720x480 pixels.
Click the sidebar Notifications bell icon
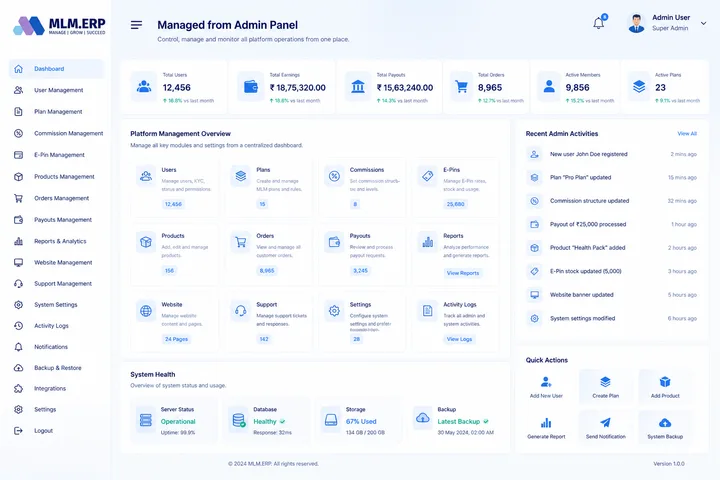[18, 347]
